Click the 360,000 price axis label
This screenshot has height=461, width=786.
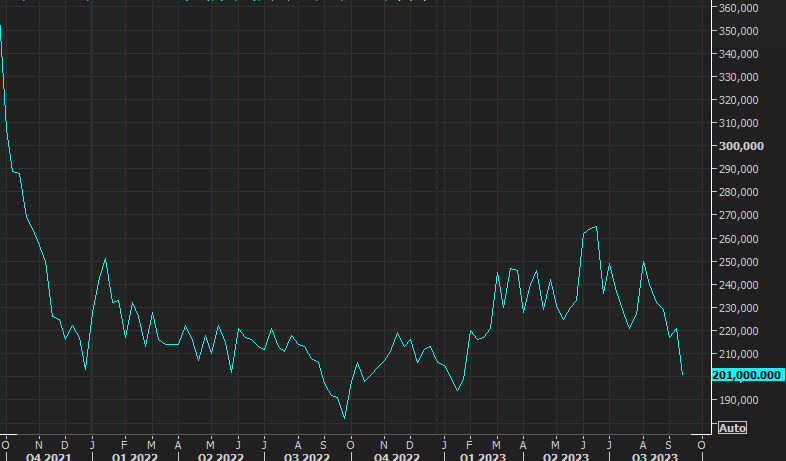click(x=741, y=8)
